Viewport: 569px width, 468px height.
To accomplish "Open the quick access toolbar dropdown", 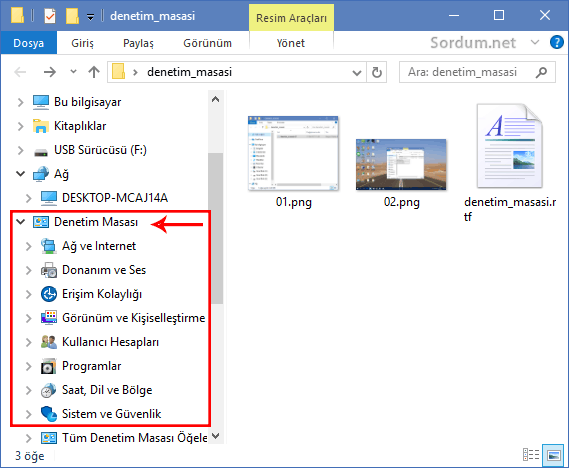I will (91, 17).
